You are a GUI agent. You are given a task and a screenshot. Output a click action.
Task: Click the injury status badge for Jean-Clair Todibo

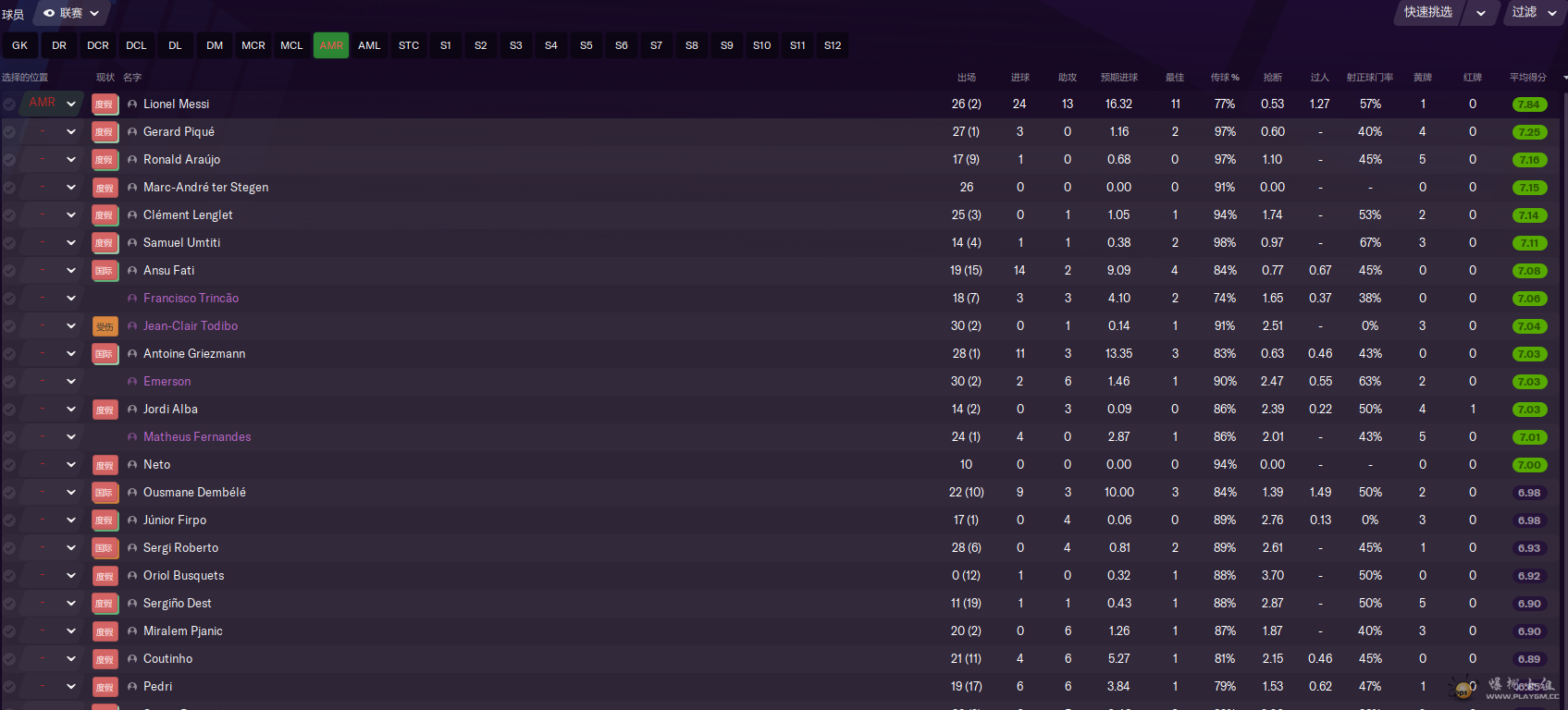point(105,326)
